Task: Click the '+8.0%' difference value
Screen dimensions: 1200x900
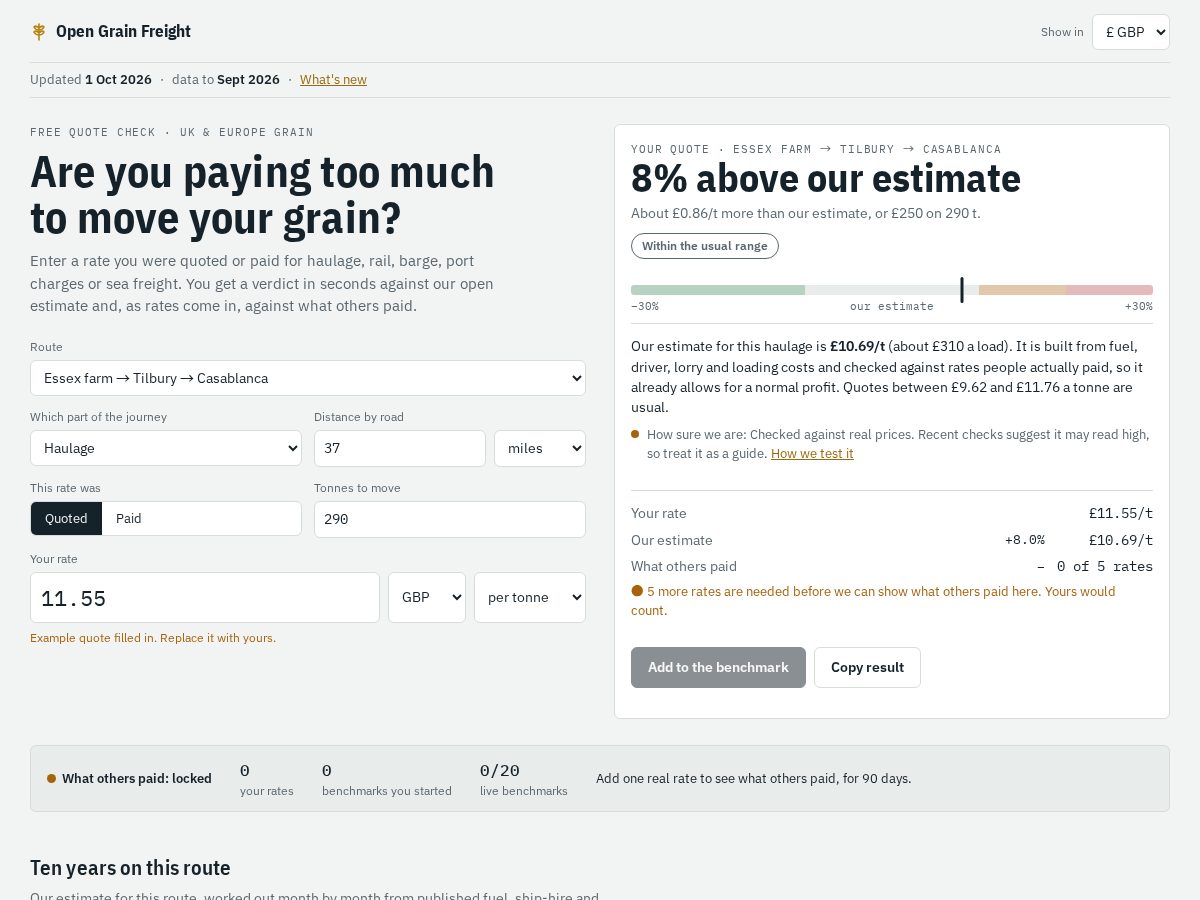Action: pyautogui.click(x=1025, y=540)
